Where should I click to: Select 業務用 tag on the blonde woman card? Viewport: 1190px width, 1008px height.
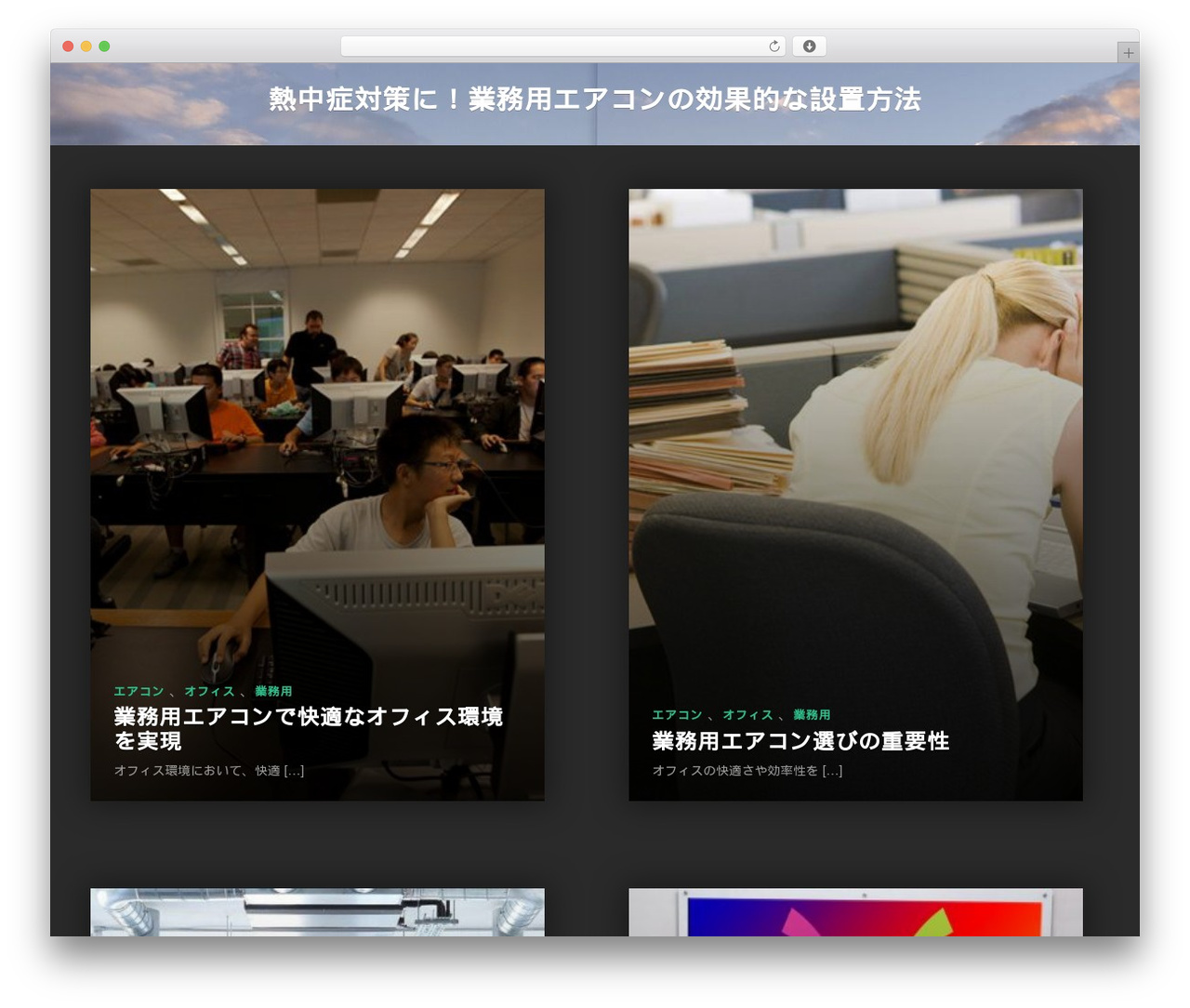812,715
